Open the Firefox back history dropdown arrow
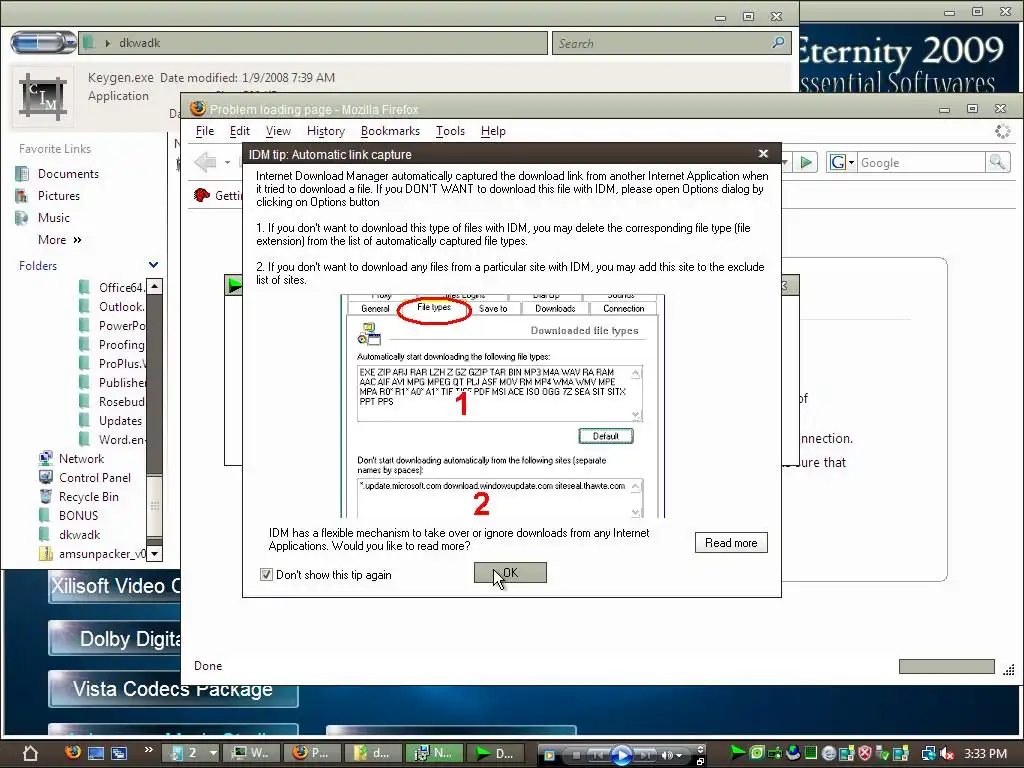 click(227, 162)
